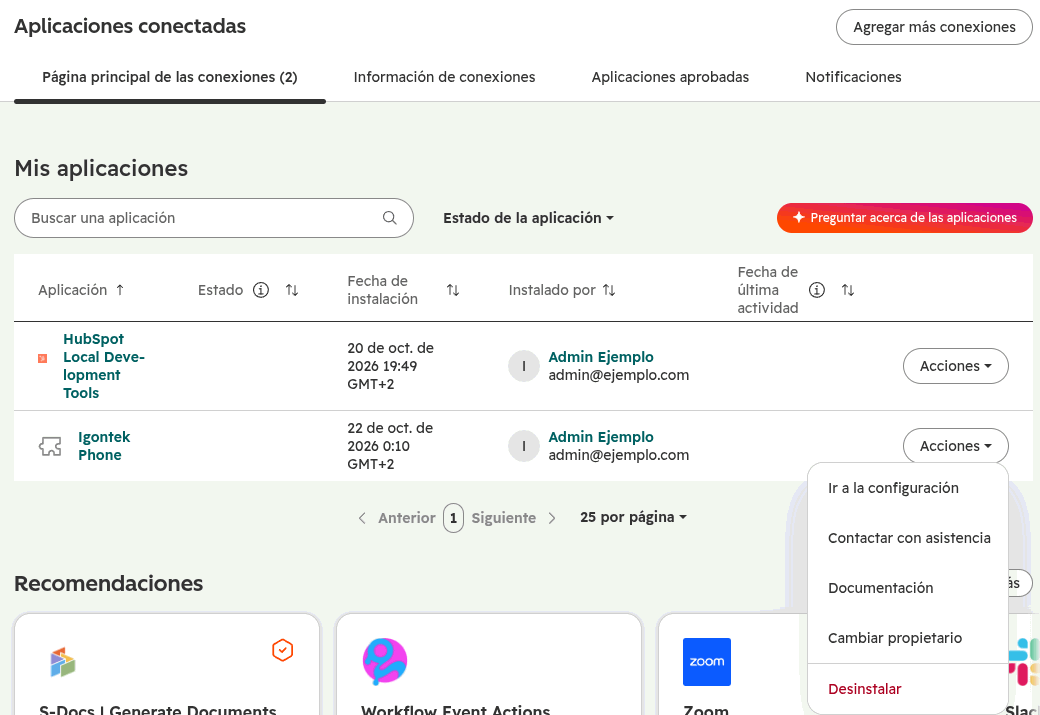1040x715 pixels.
Task: Open 25 por página dropdown
Action: click(x=633, y=517)
